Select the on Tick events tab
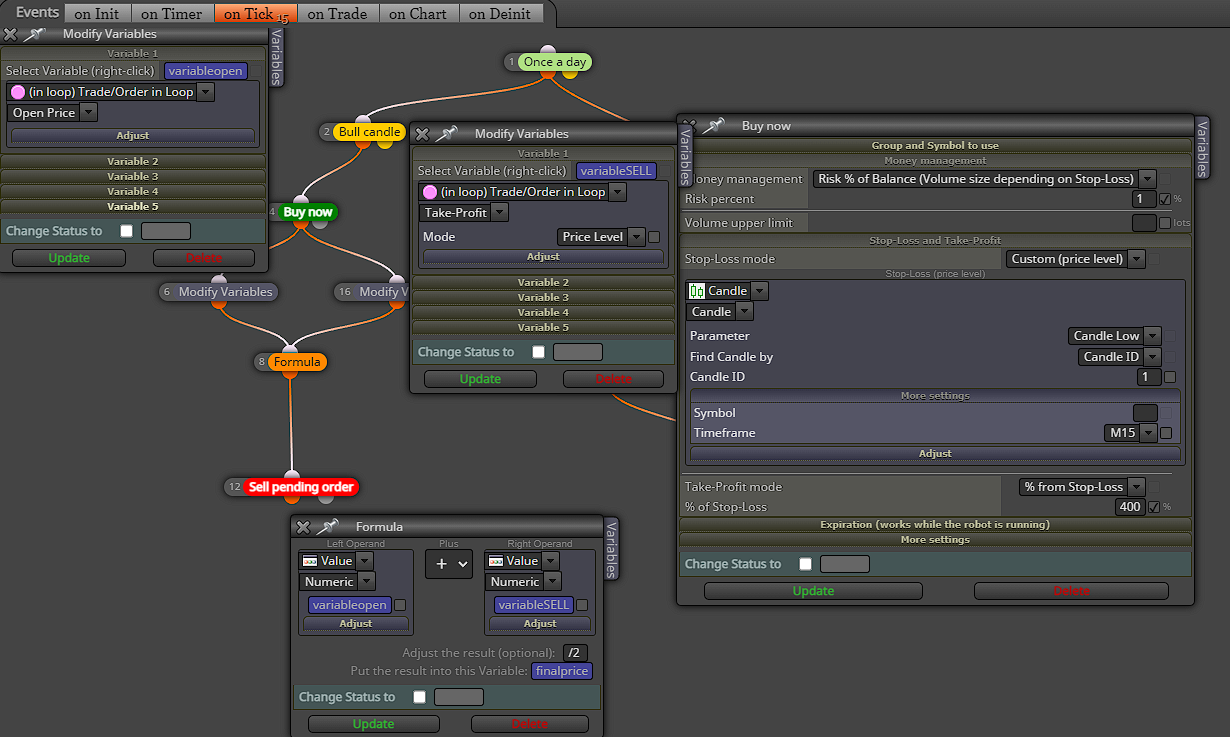 click(x=254, y=13)
